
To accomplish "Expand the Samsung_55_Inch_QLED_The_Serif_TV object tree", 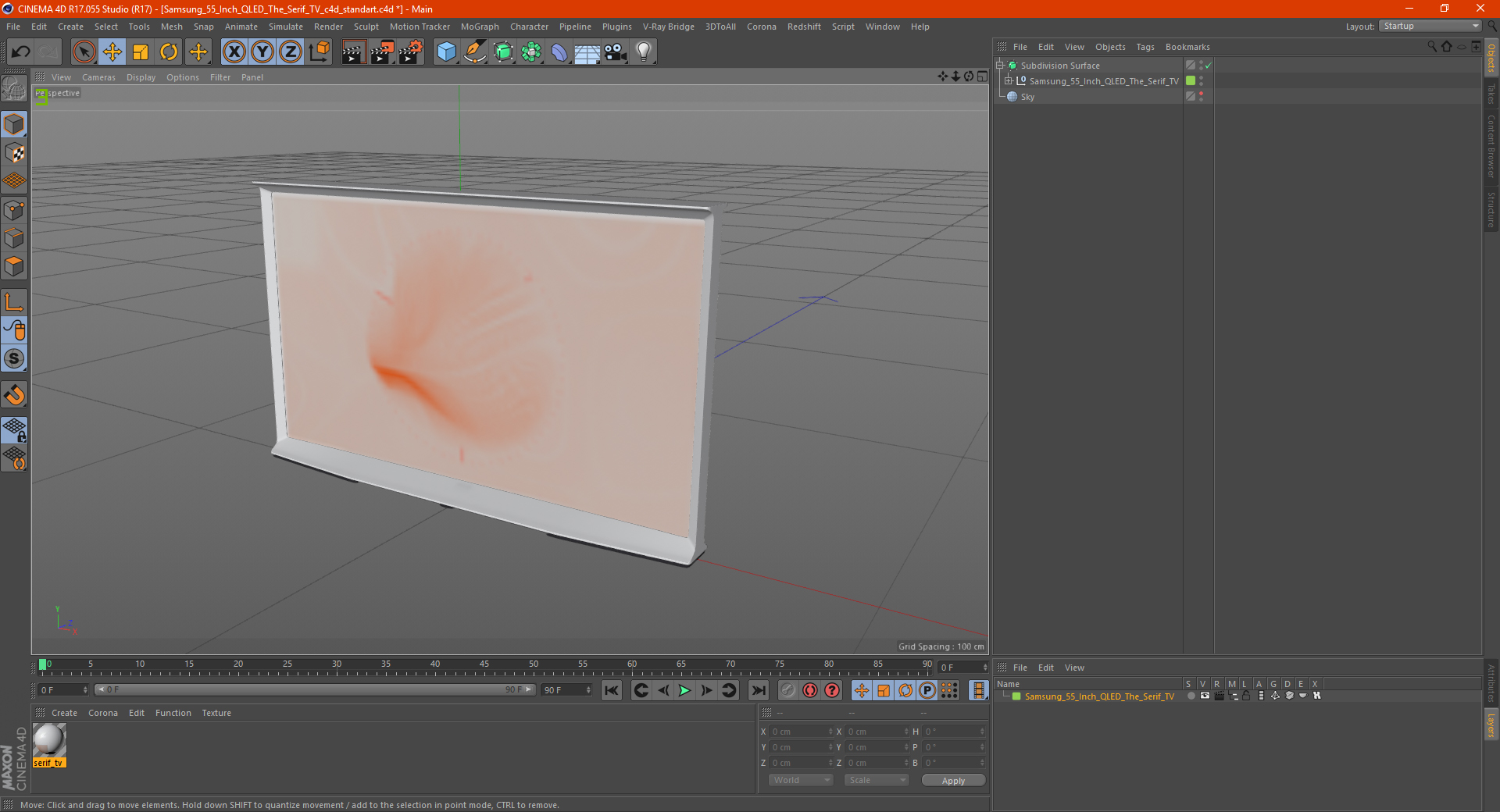I will (1009, 80).
